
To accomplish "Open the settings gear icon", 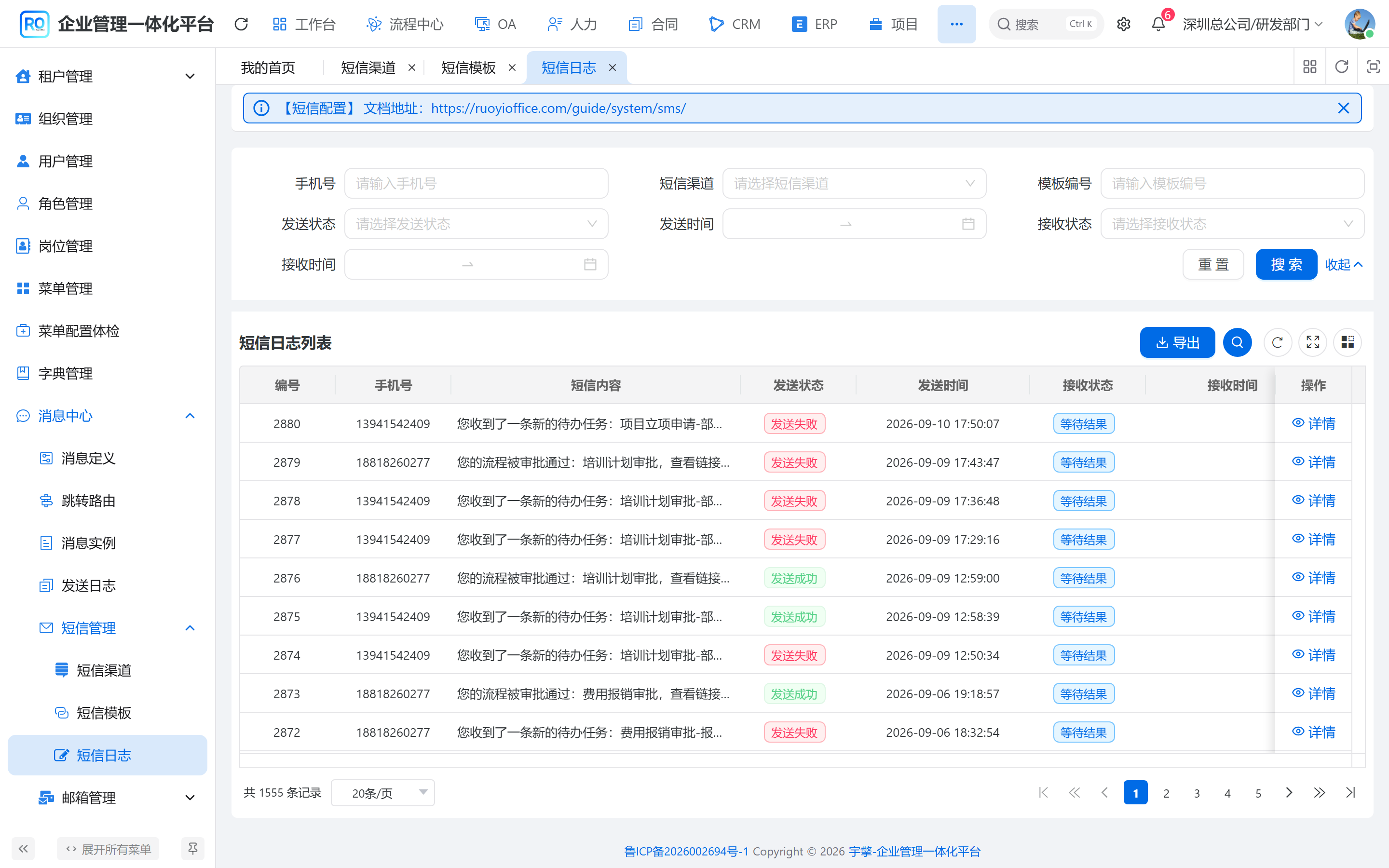I will [x=1123, y=24].
